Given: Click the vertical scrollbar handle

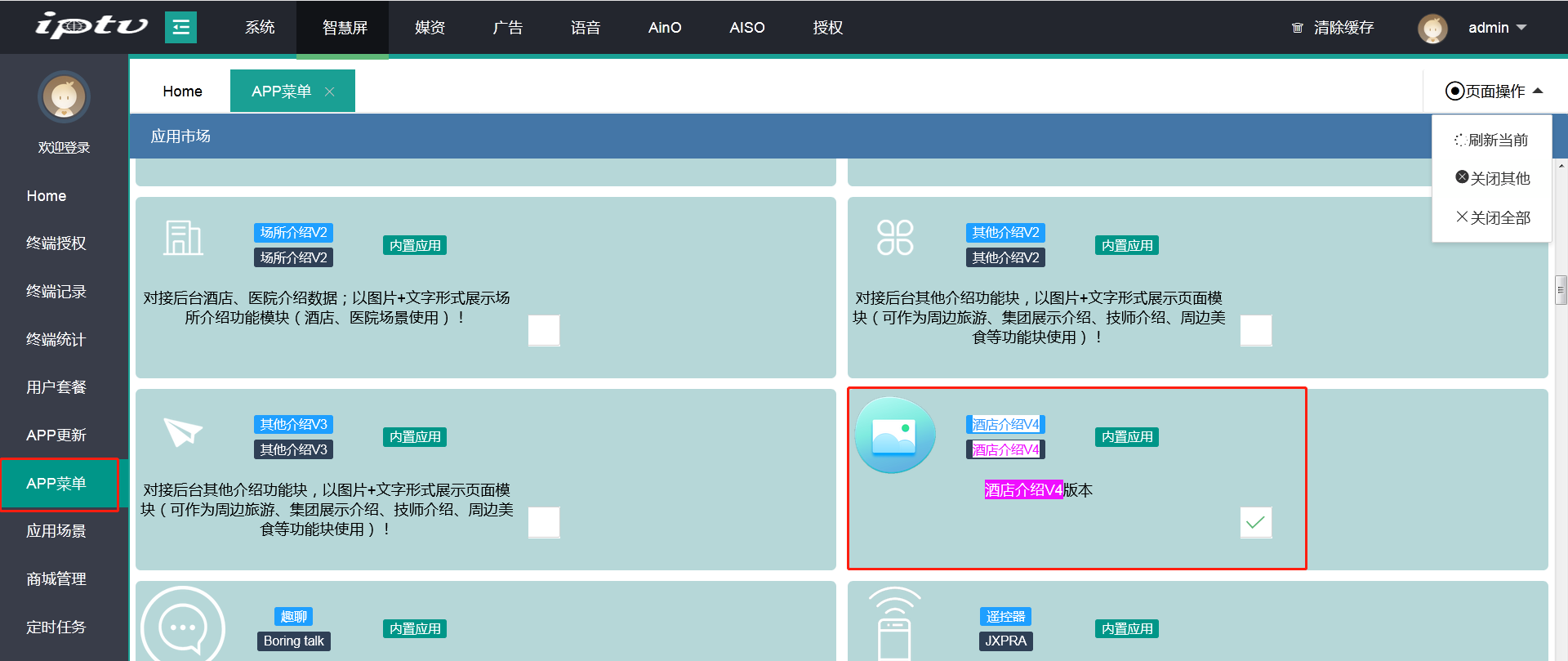Looking at the screenshot, I should [x=1561, y=290].
